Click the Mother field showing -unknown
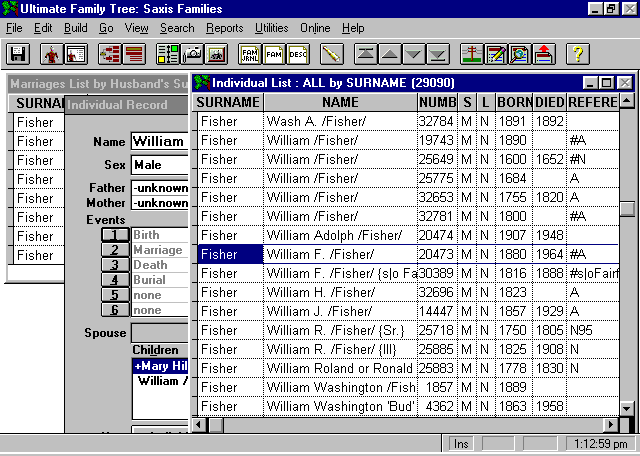This screenshot has height=456, width=640. pyautogui.click(x=160, y=203)
